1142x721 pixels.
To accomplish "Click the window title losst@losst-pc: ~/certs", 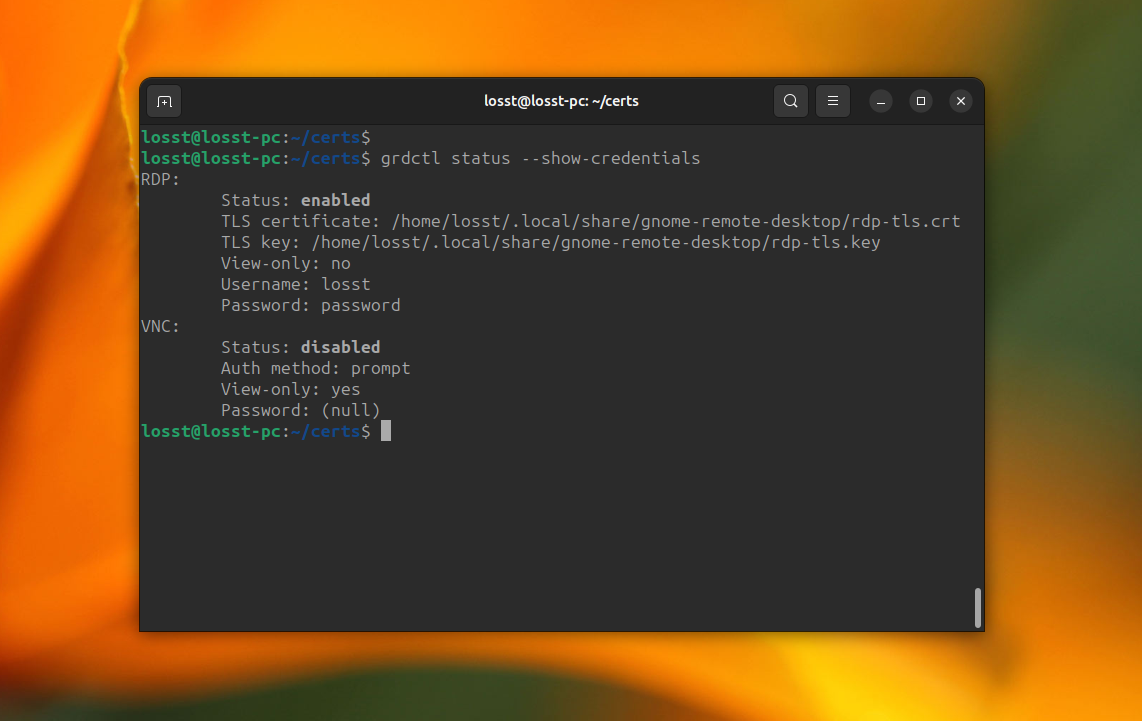I will click(562, 101).
